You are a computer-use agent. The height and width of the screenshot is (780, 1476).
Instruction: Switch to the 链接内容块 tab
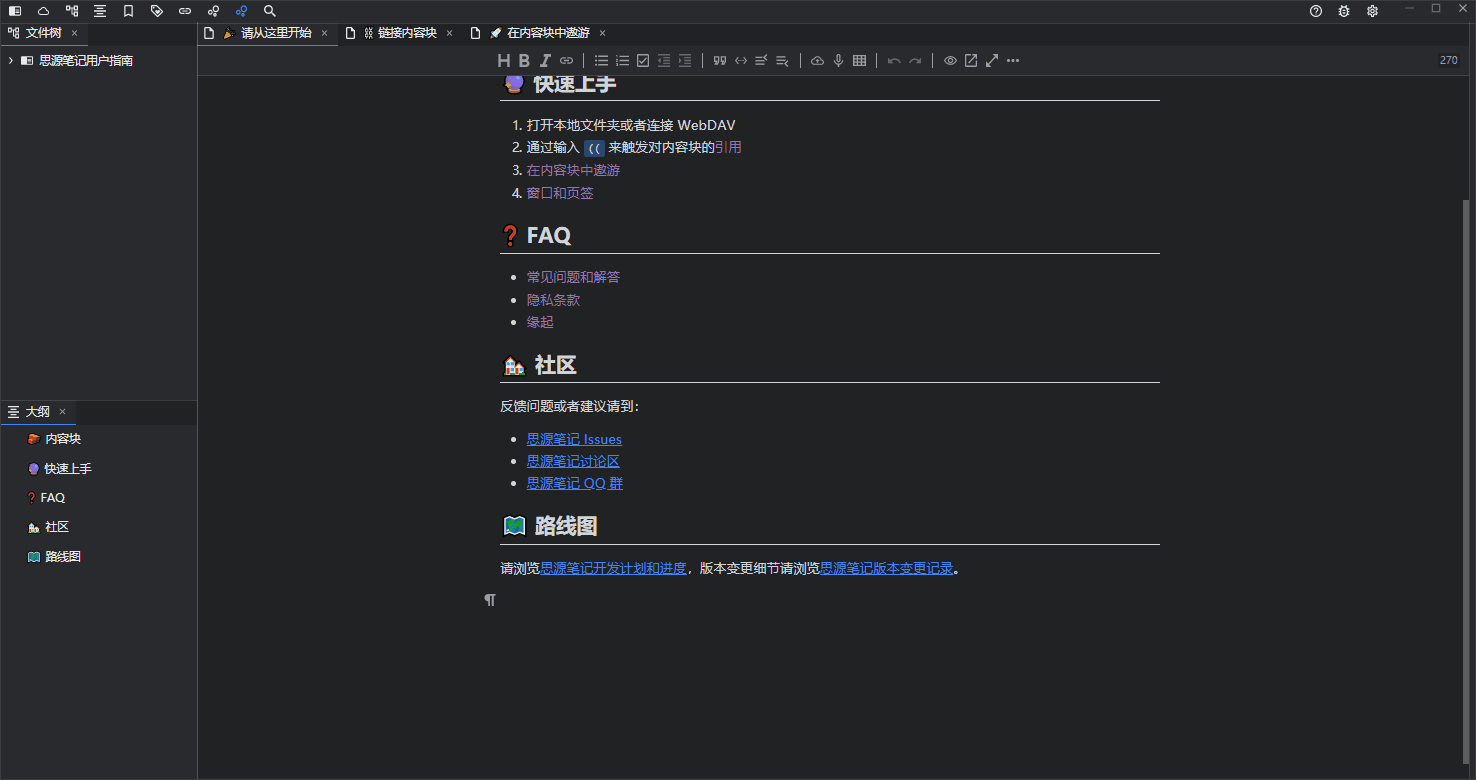coord(406,33)
